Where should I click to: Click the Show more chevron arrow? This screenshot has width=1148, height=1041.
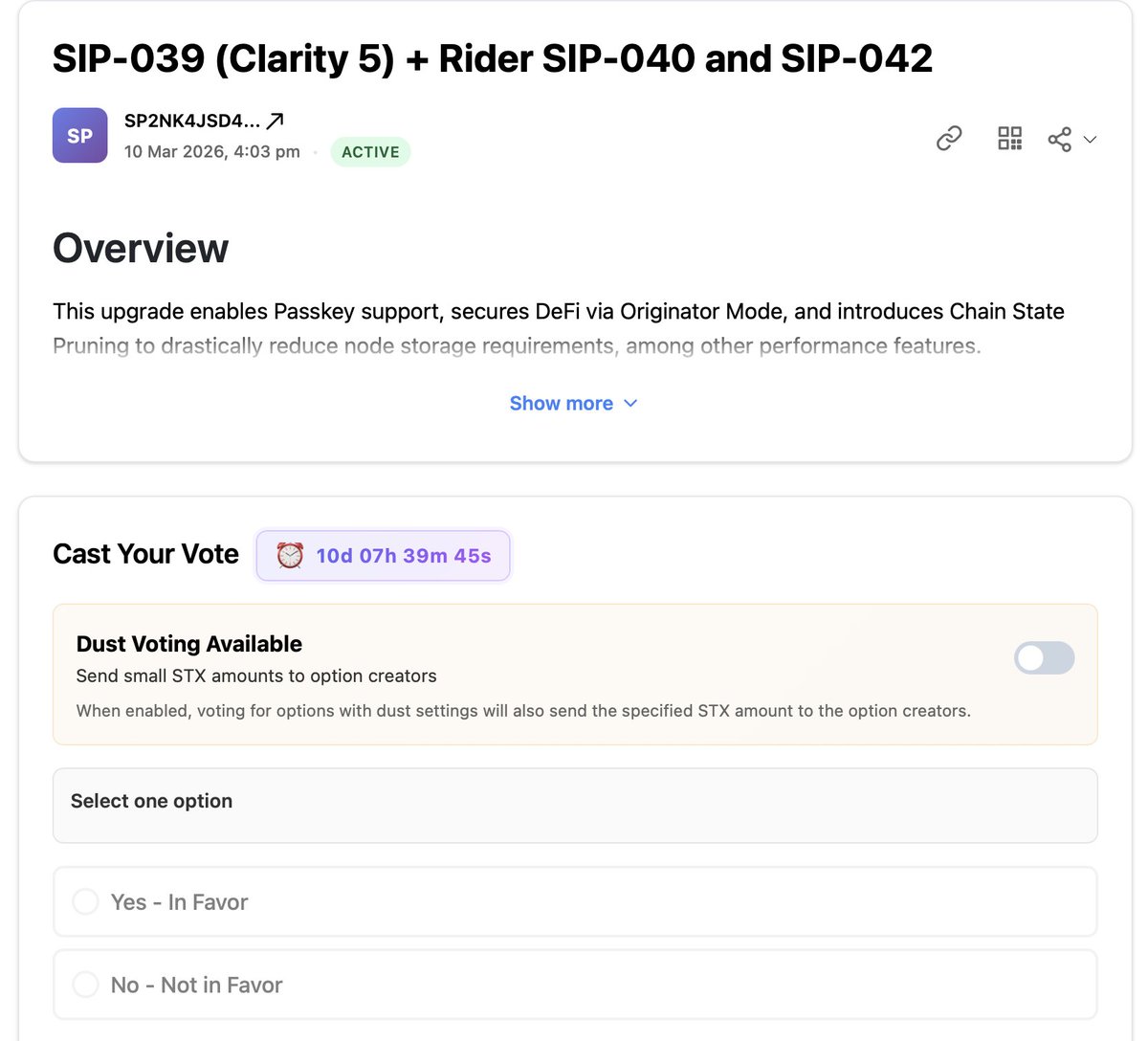click(630, 404)
